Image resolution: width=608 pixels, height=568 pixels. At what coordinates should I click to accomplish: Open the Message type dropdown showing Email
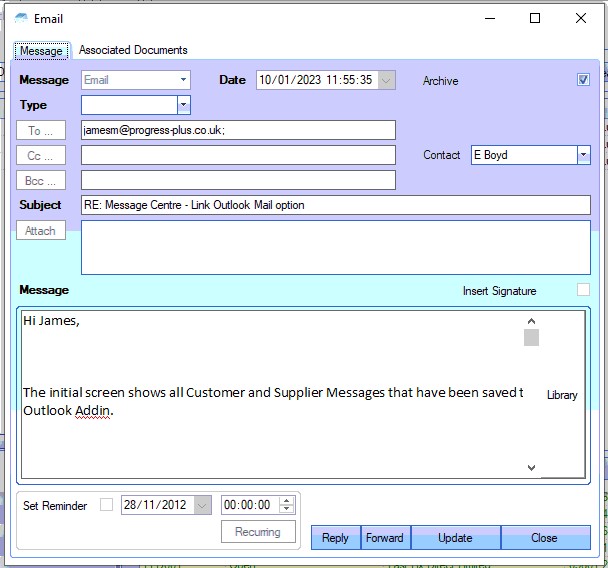point(183,80)
